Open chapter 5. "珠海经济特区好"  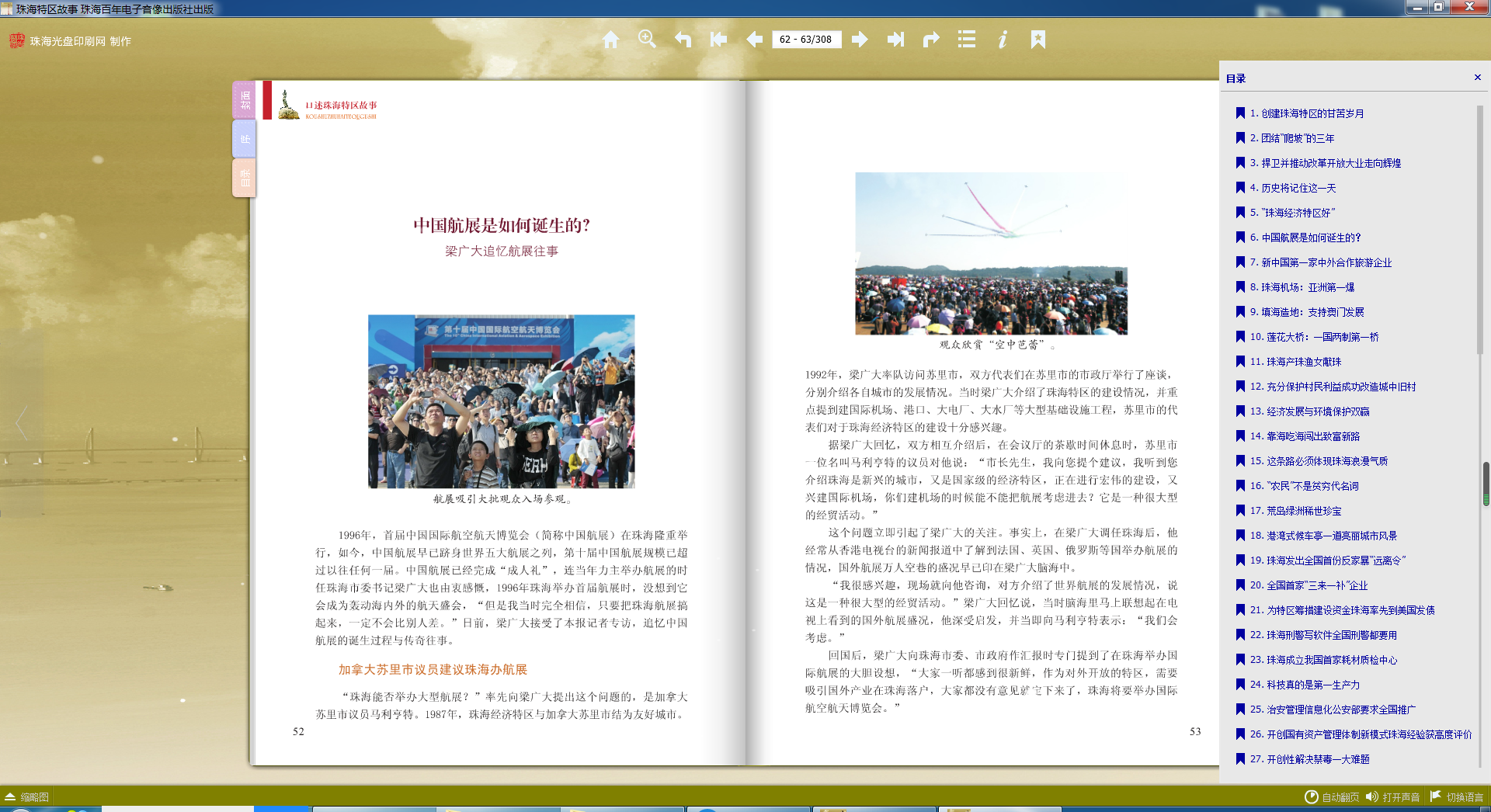[1293, 213]
